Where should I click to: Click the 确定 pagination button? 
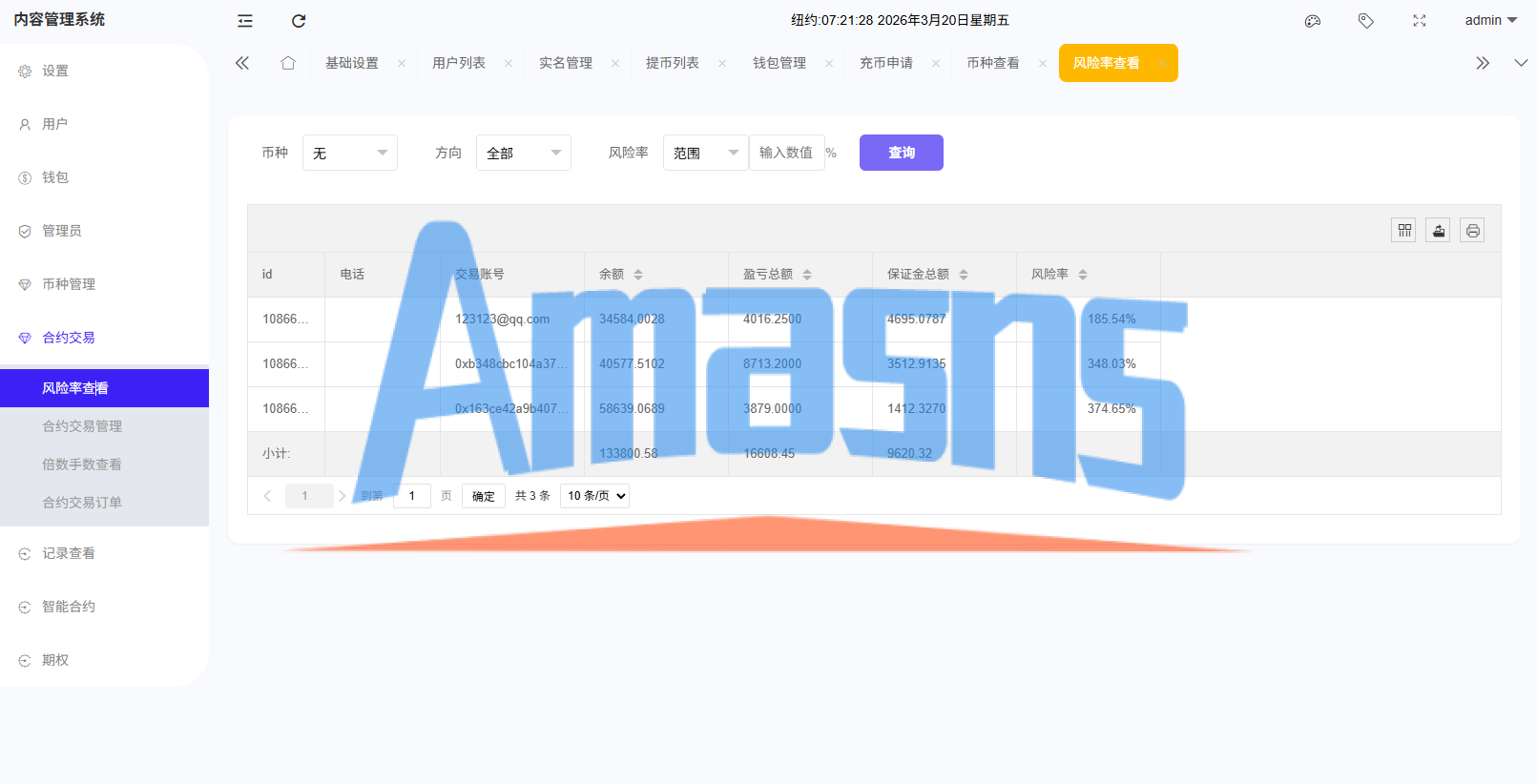[x=484, y=496]
